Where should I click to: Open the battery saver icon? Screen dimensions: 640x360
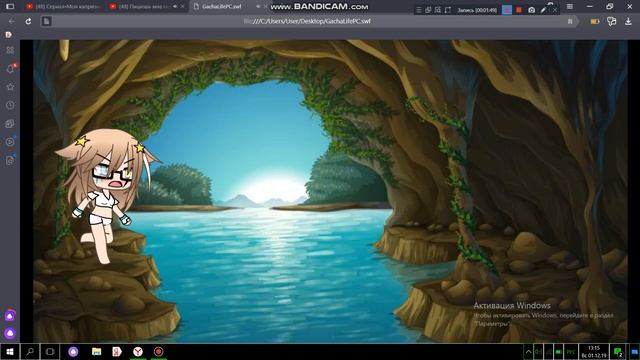point(595,21)
